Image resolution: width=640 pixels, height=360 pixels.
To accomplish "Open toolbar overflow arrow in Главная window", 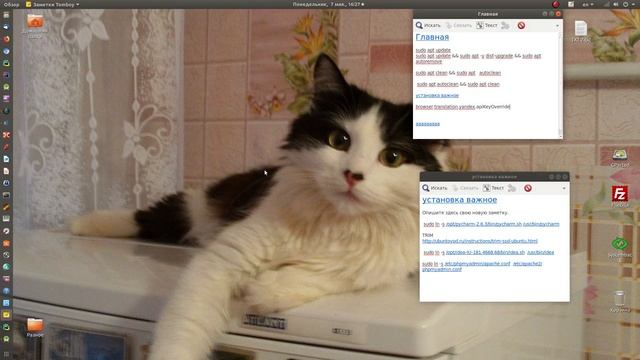I will (558, 26).
